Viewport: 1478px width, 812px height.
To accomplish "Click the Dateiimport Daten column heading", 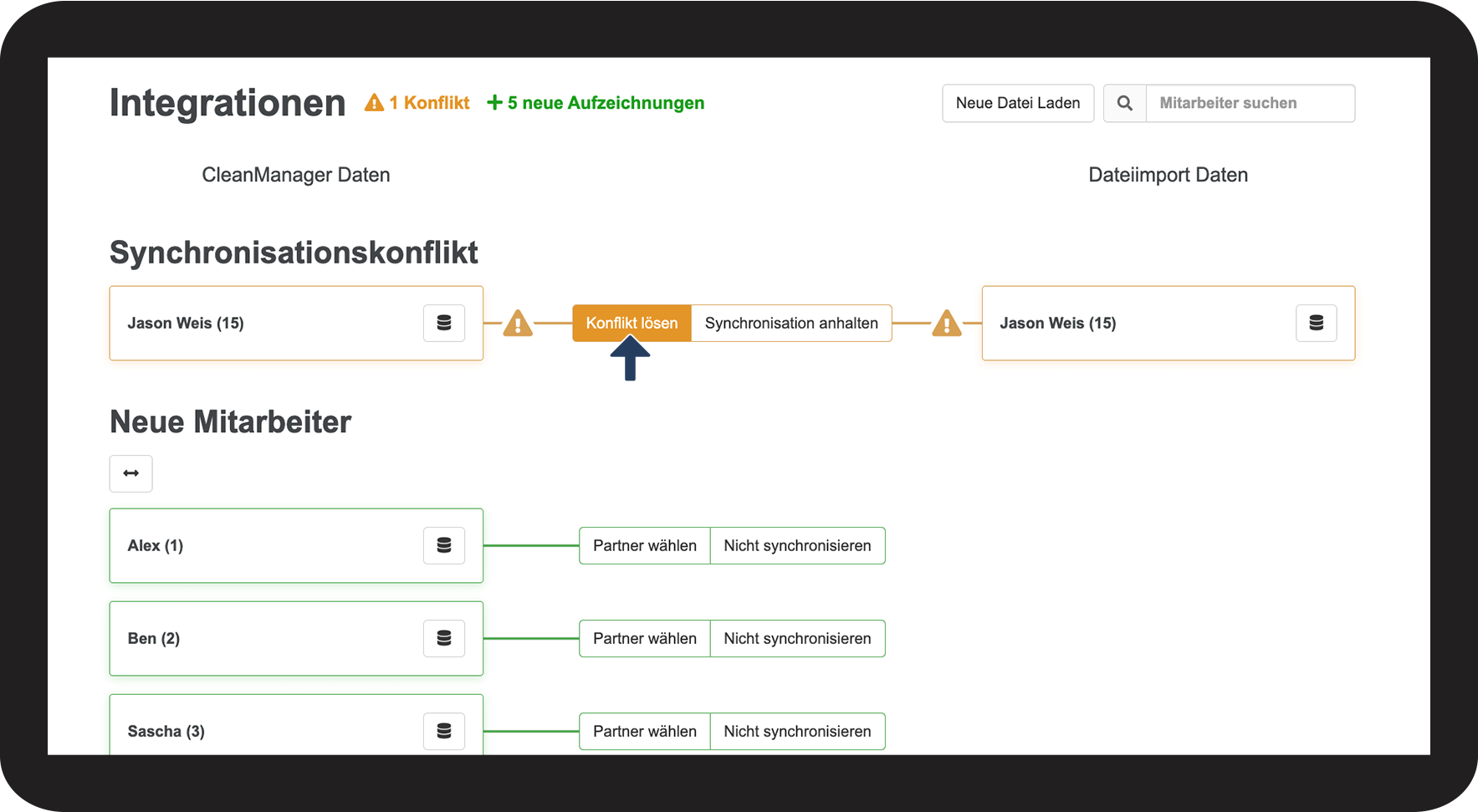I will (1169, 175).
